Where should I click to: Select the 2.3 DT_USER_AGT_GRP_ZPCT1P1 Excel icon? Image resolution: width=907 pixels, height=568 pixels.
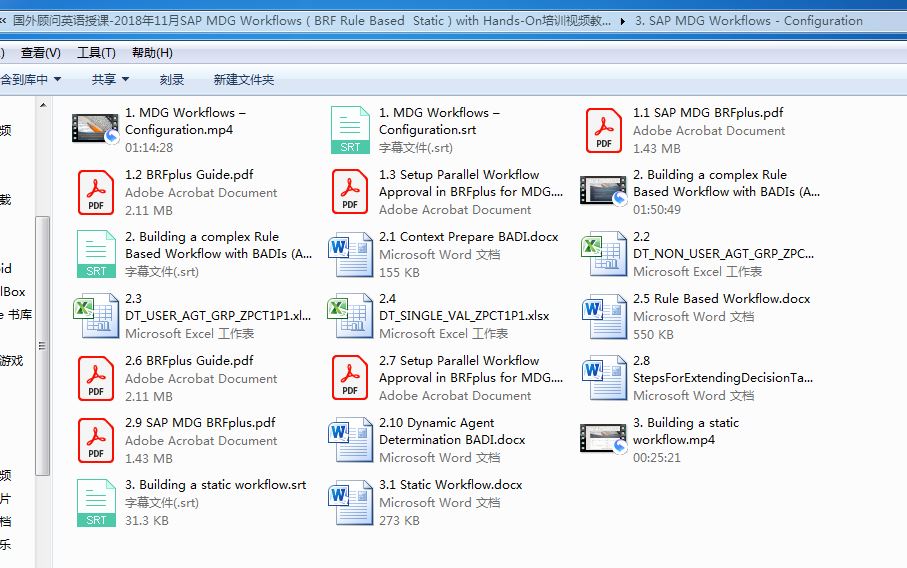pos(96,316)
